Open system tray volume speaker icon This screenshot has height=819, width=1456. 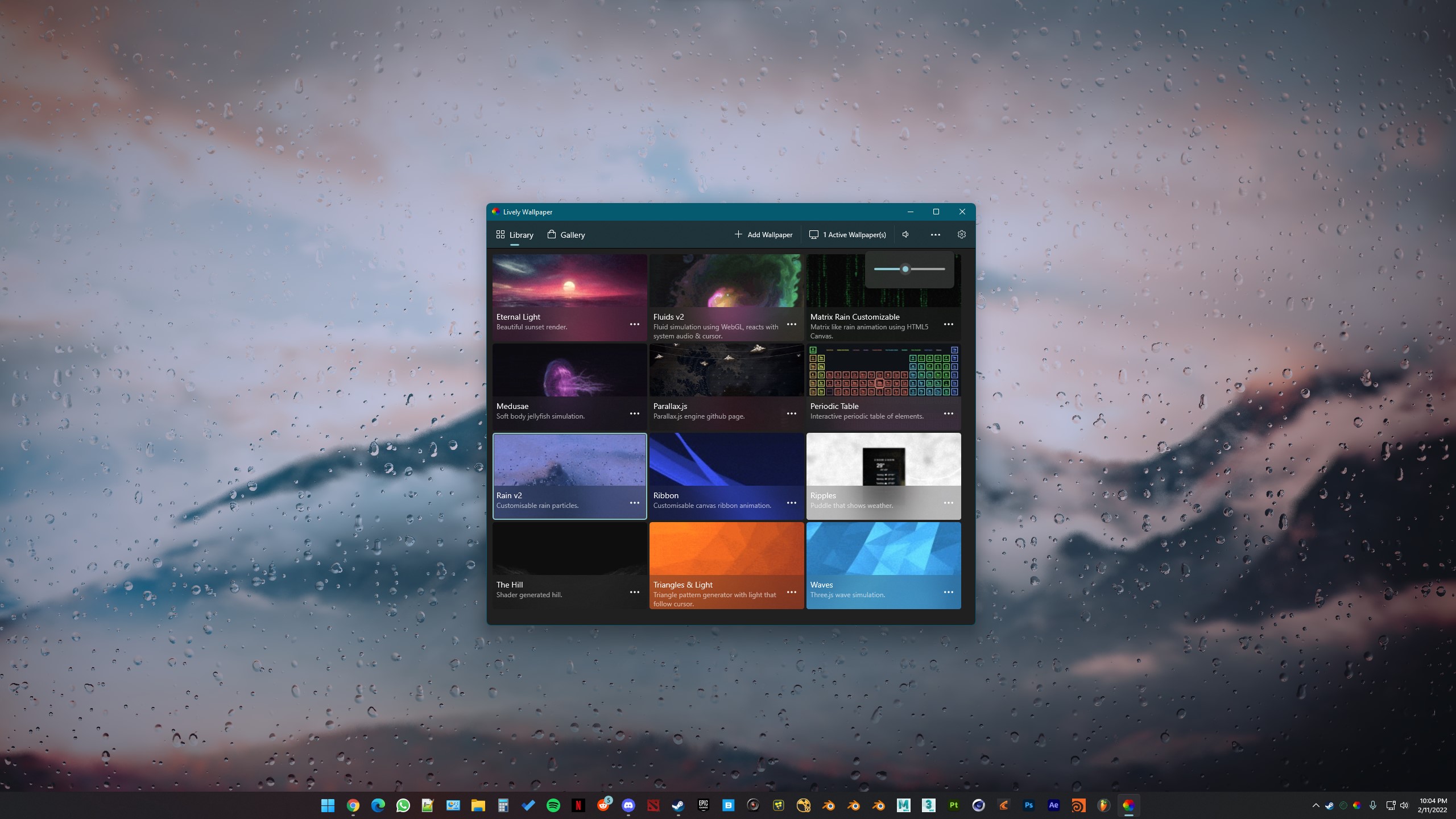pos(1404,805)
